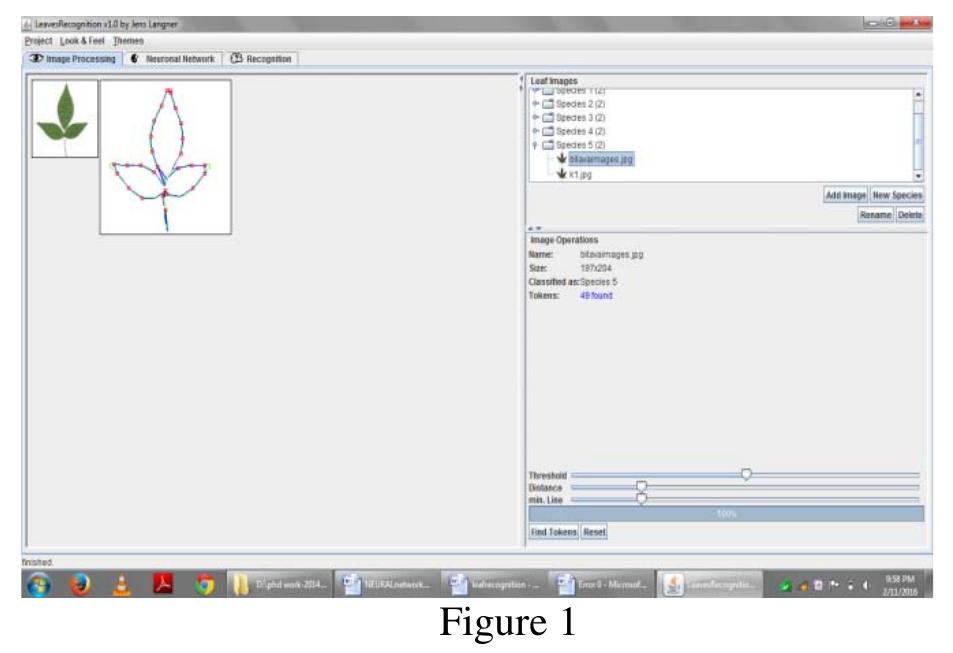The image size is (953, 653).
Task: Switch to Error 0 Word document in taskbar
Action: coord(600,585)
